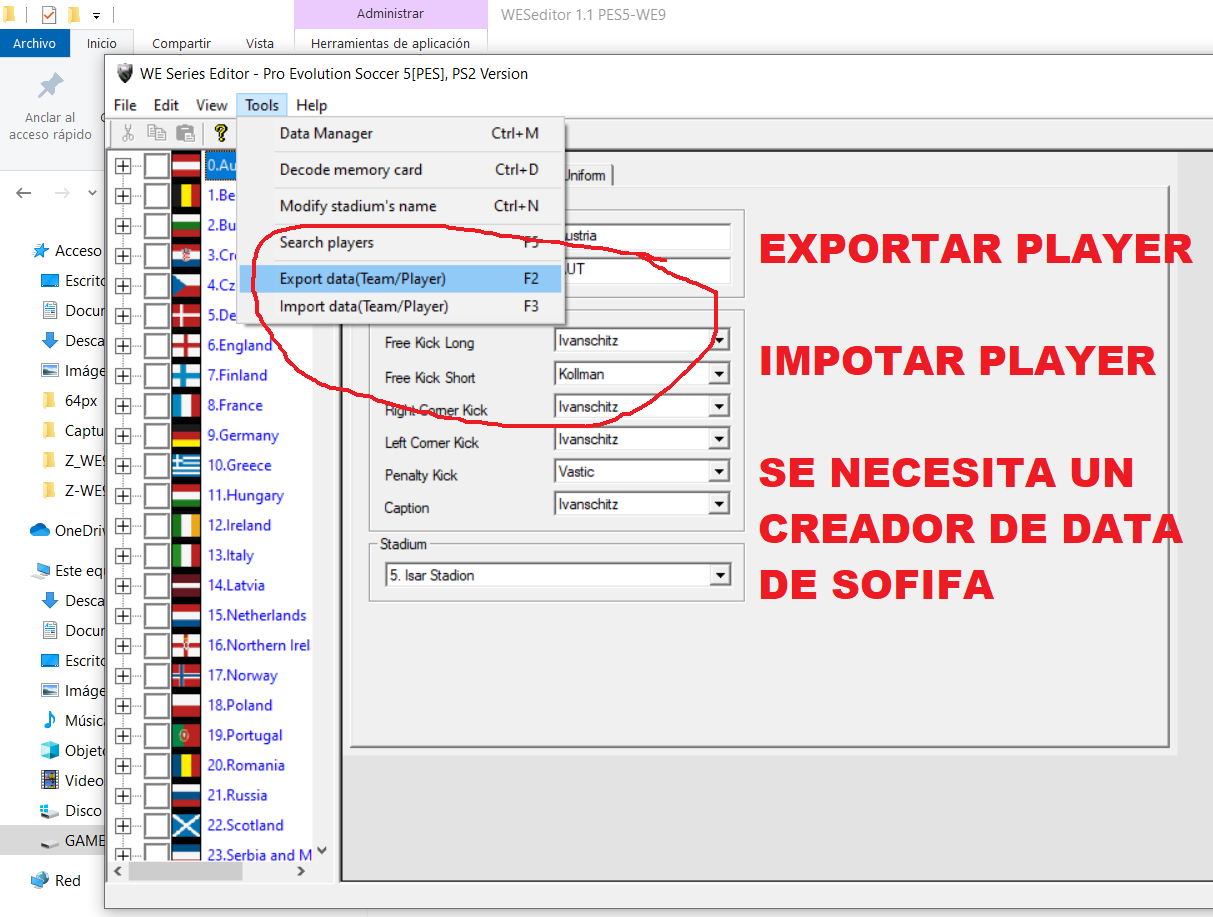Click the Belgium flag icon
The image size is (1213, 917).
tap(186, 195)
